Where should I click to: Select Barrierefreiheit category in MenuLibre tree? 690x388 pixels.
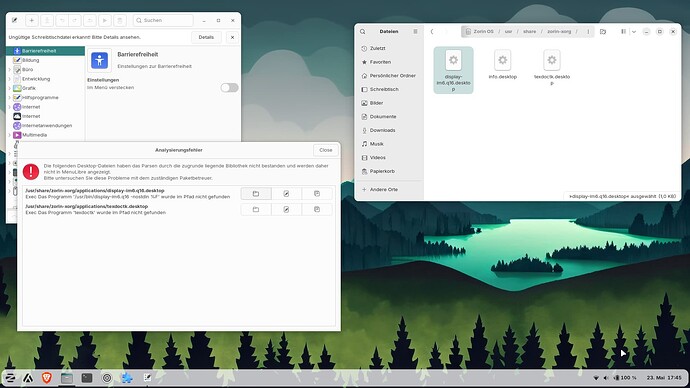46,51
